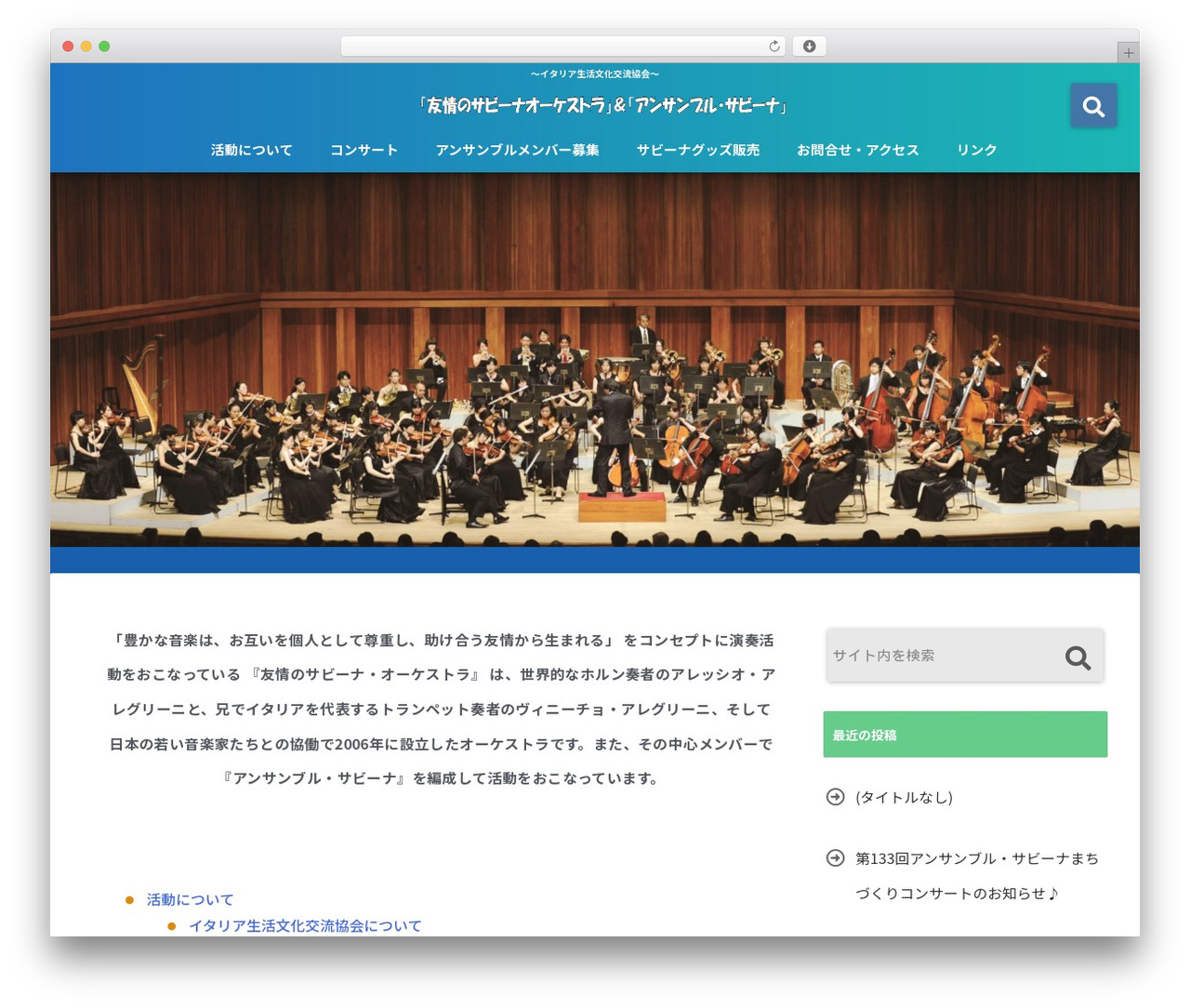The height and width of the screenshot is (1008, 1190).
Task: Click the browser address bar
Action: pos(562,46)
